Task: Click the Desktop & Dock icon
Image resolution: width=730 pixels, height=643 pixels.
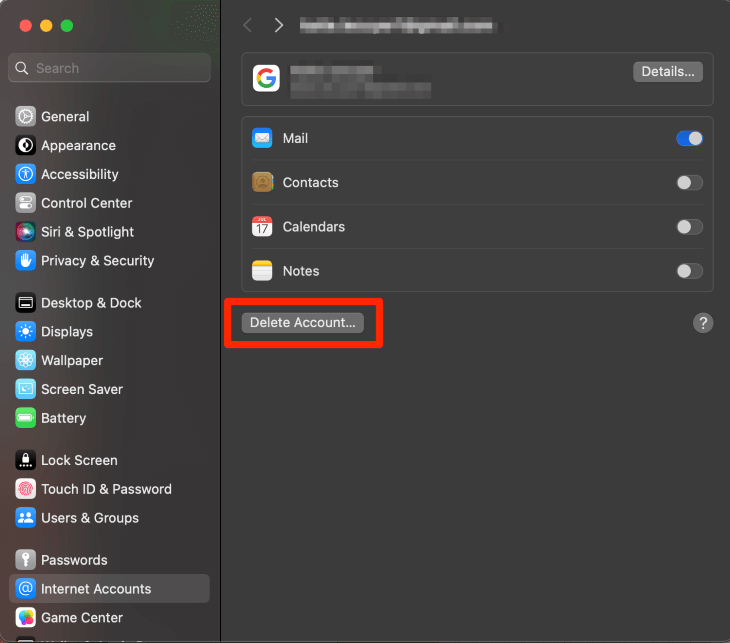Action: [26, 303]
